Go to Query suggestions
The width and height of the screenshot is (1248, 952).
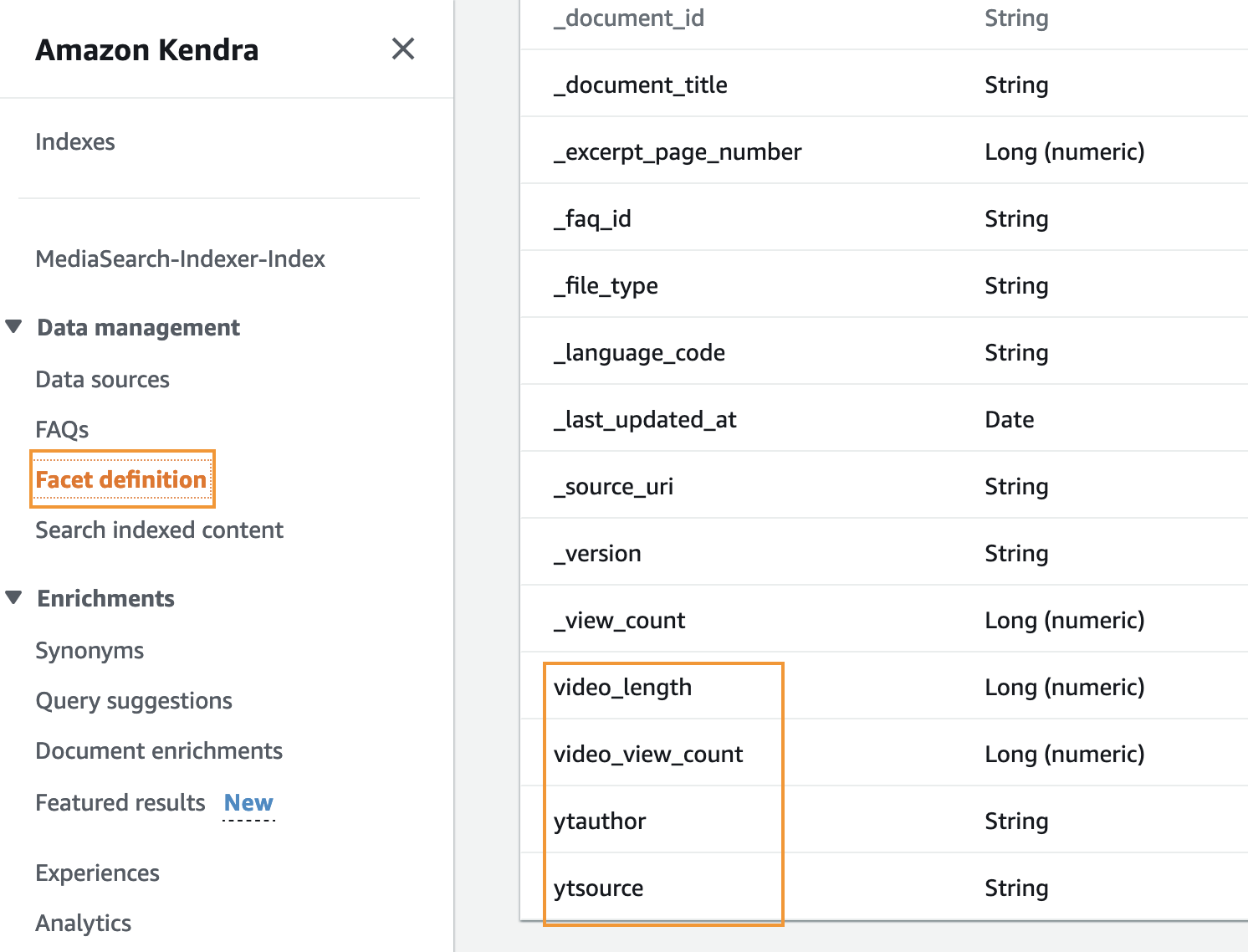point(134,701)
